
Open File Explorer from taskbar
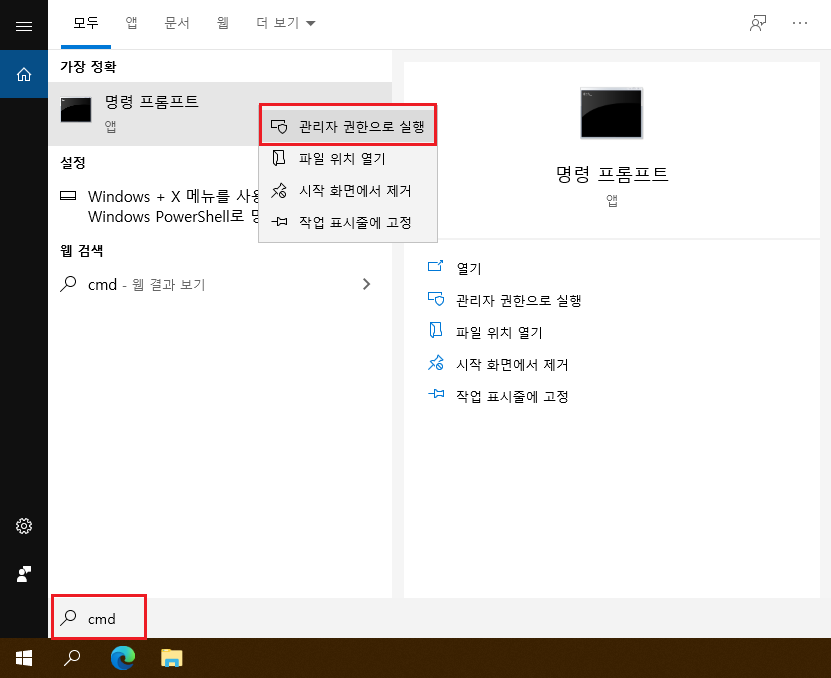[x=171, y=658]
